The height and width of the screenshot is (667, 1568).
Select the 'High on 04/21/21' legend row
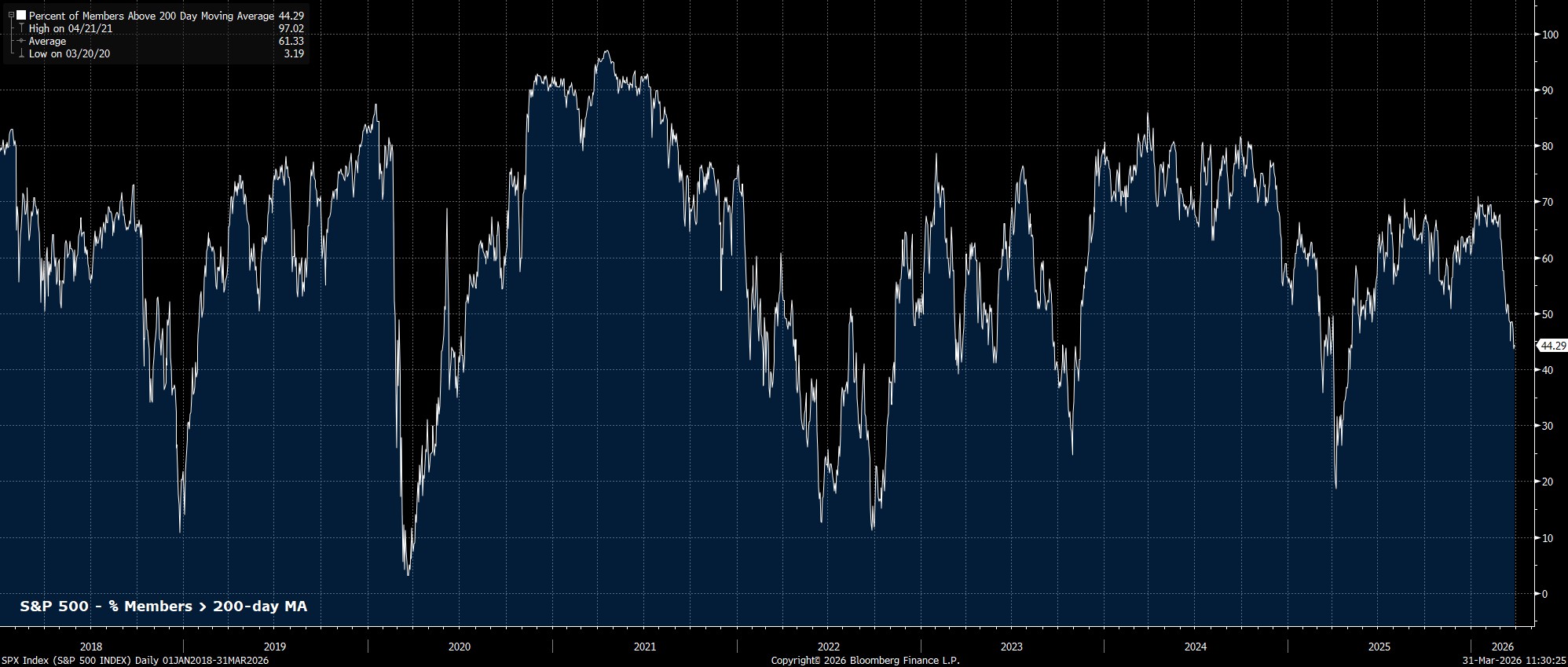(x=70, y=29)
